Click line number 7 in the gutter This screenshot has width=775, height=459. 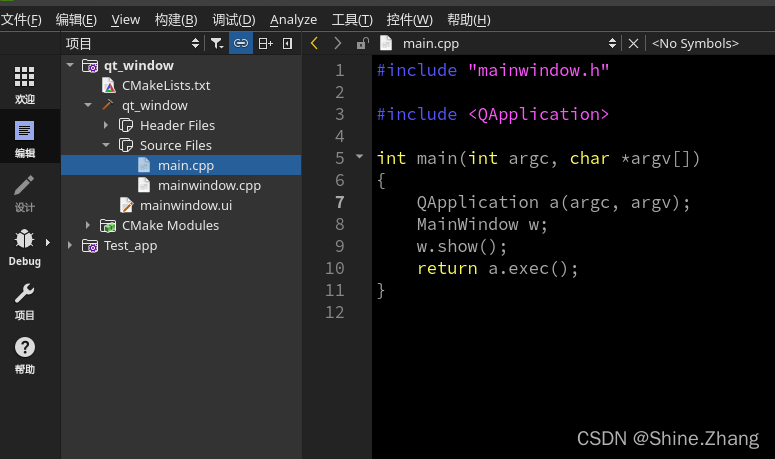pos(340,202)
